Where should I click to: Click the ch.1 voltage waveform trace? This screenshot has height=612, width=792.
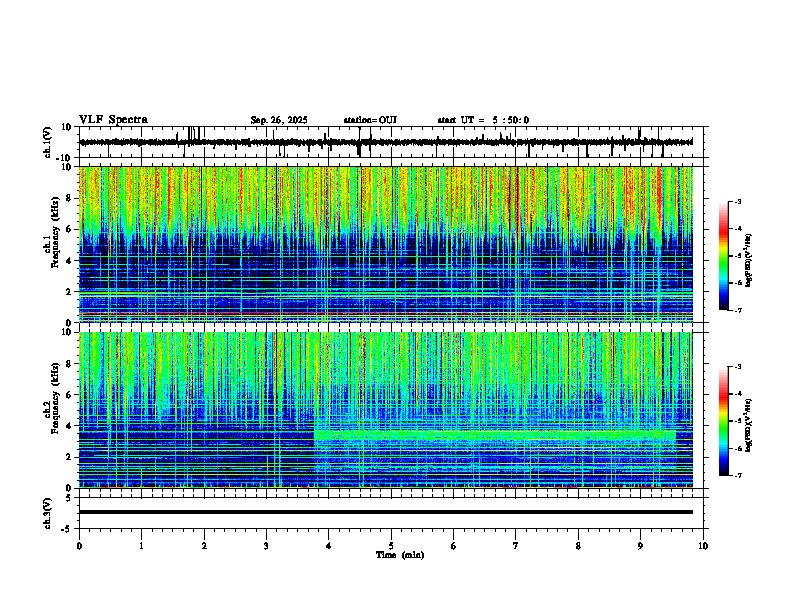386,142
